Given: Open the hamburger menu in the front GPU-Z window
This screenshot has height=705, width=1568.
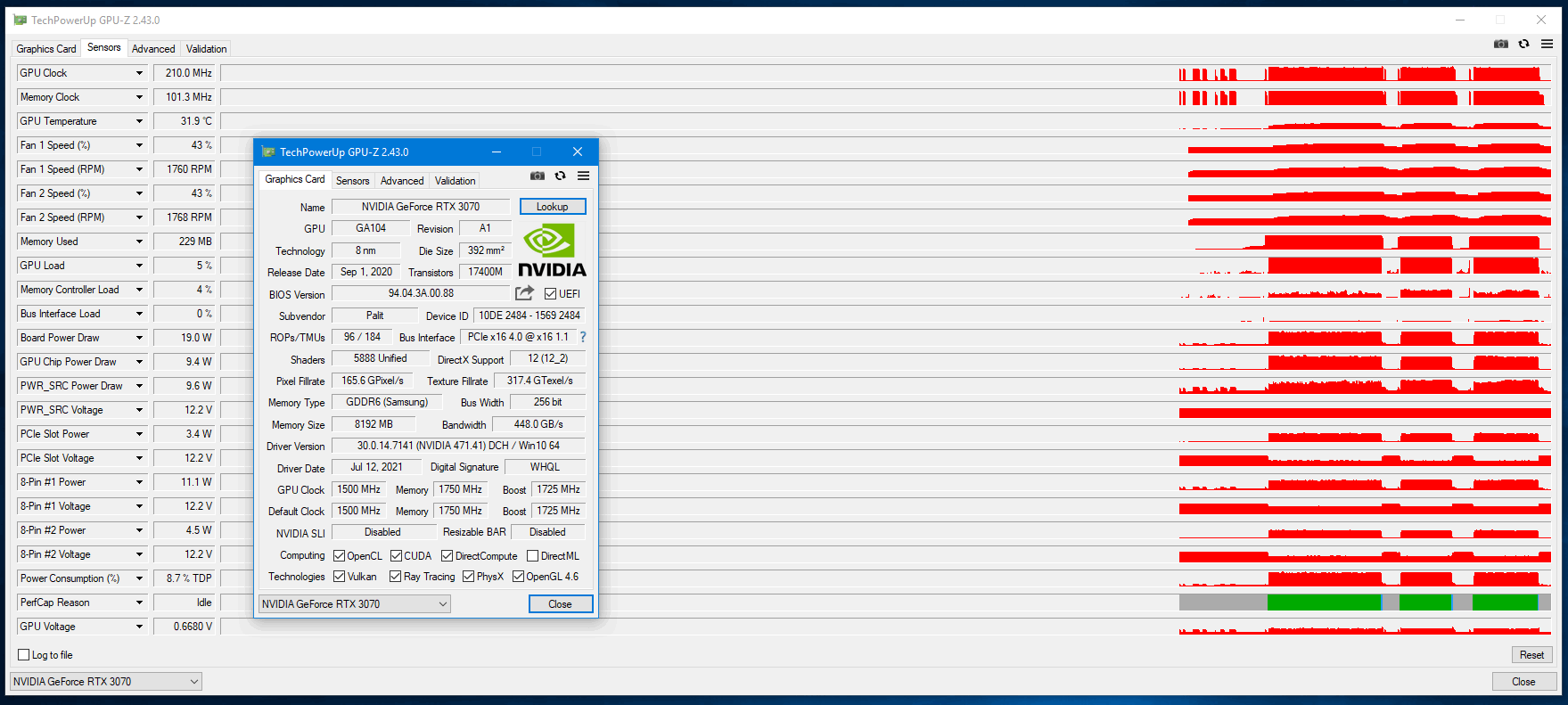Looking at the screenshot, I should (x=583, y=176).
